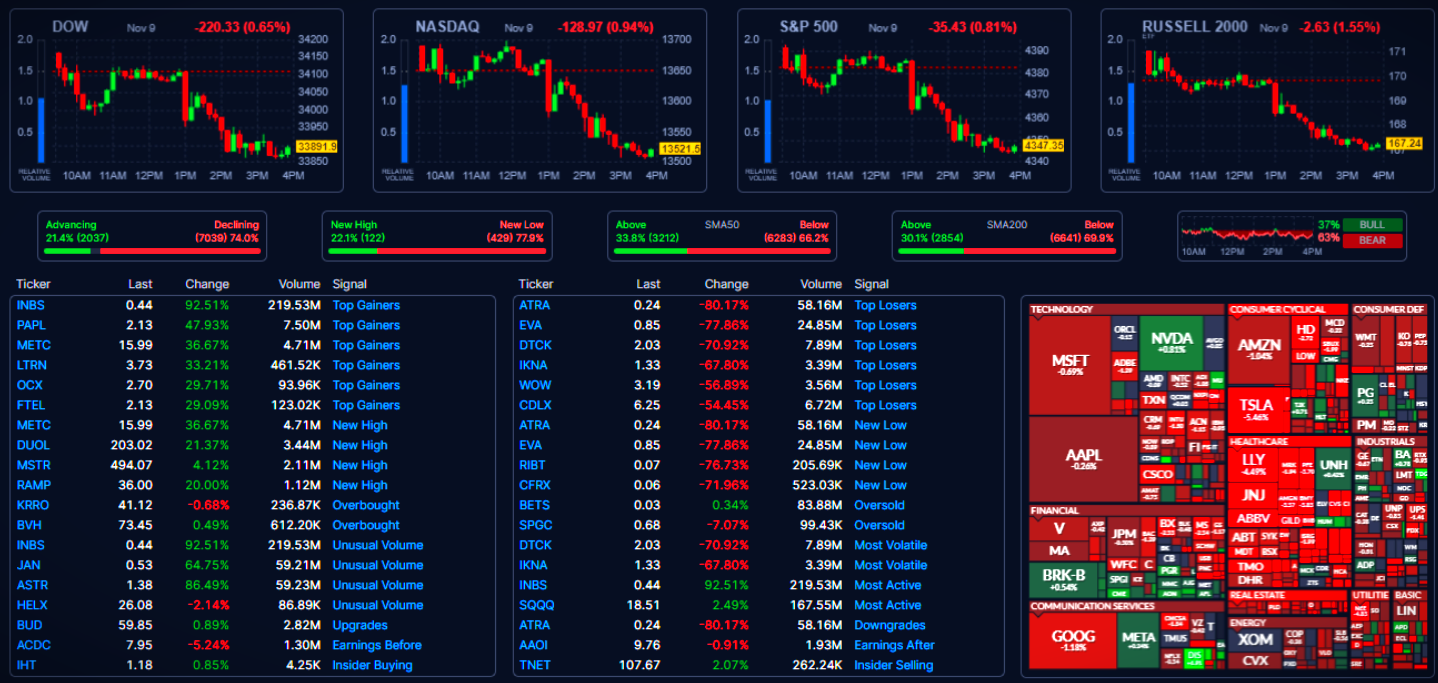The image size is (1438, 683).
Task: Select the ACDC ticker
Action: (x=33, y=645)
